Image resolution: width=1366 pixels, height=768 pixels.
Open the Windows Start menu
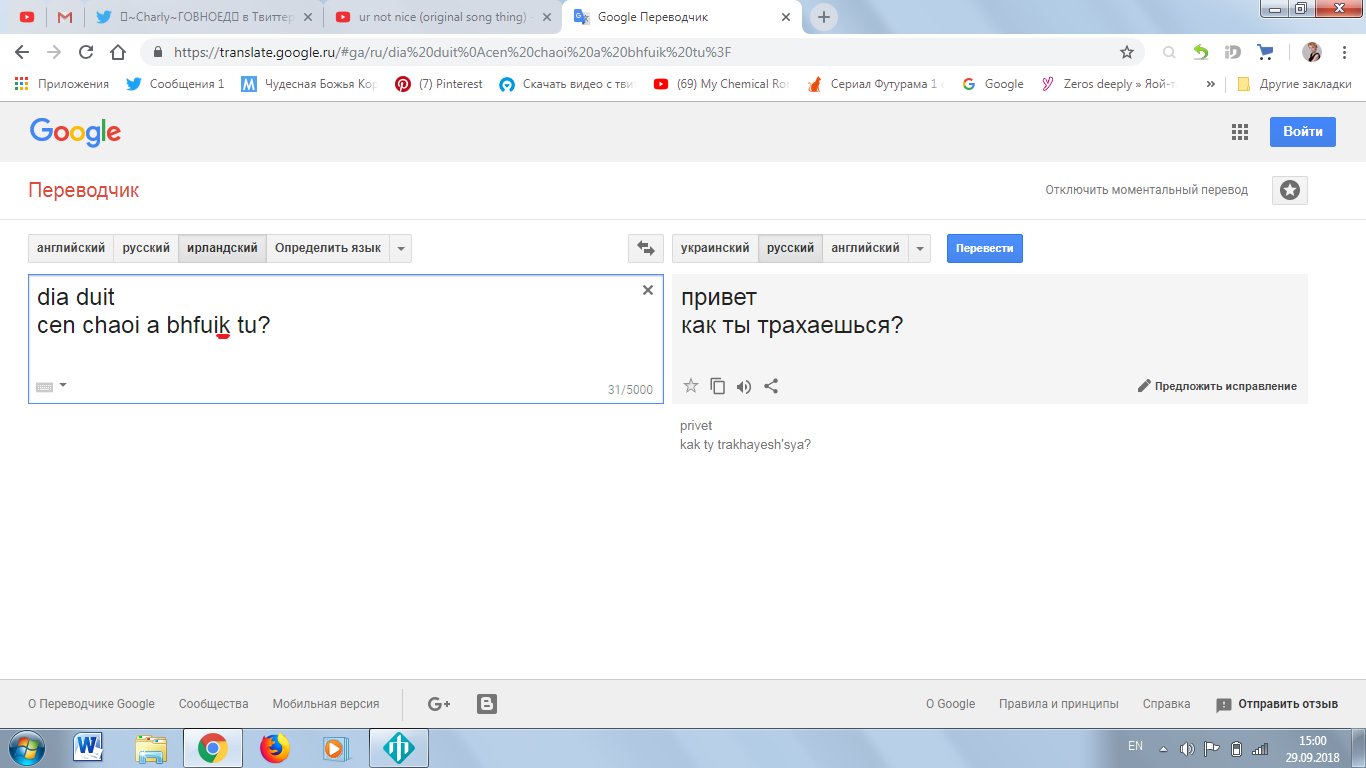coord(27,748)
